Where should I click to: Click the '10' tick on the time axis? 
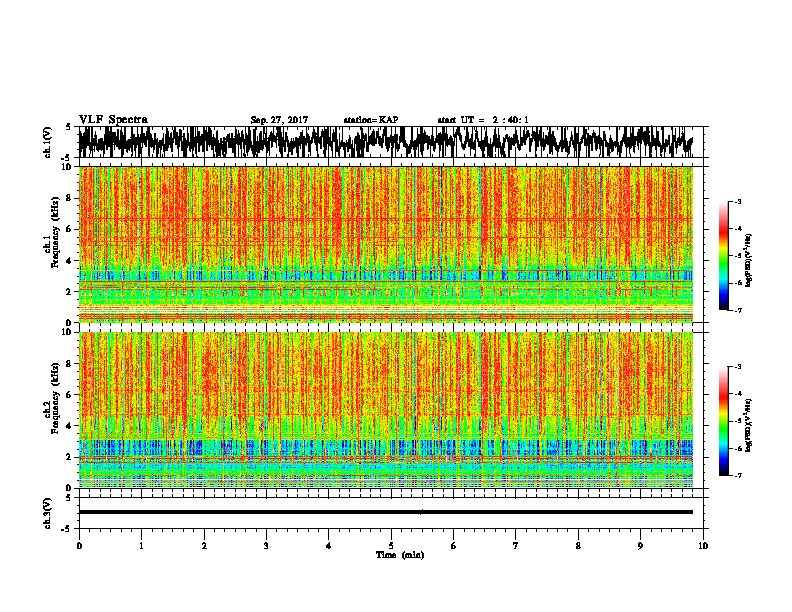[703, 546]
